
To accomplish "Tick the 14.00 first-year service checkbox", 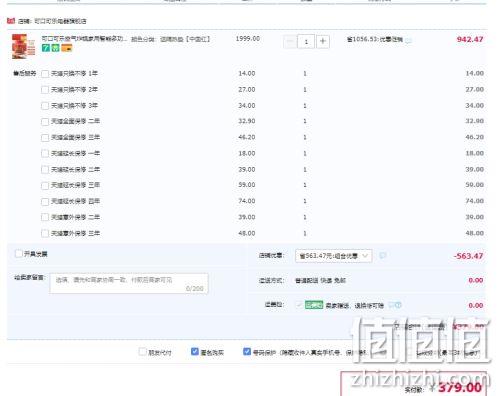I will point(45,74).
